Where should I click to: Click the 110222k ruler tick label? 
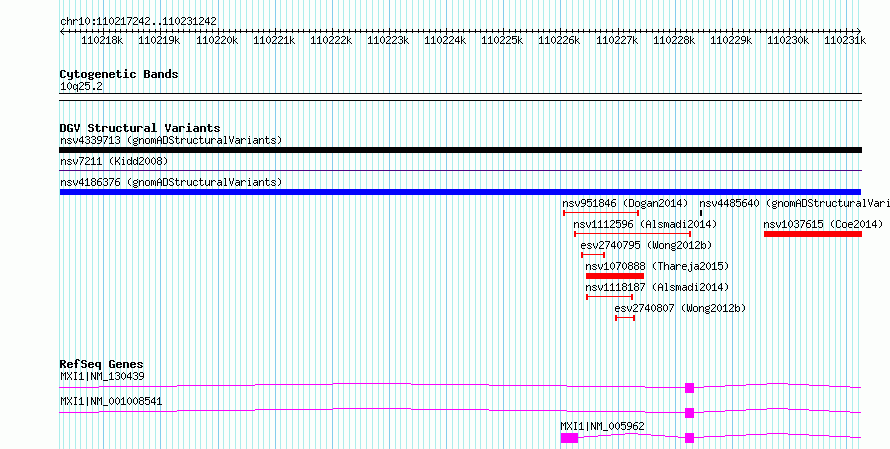pyautogui.click(x=331, y=40)
